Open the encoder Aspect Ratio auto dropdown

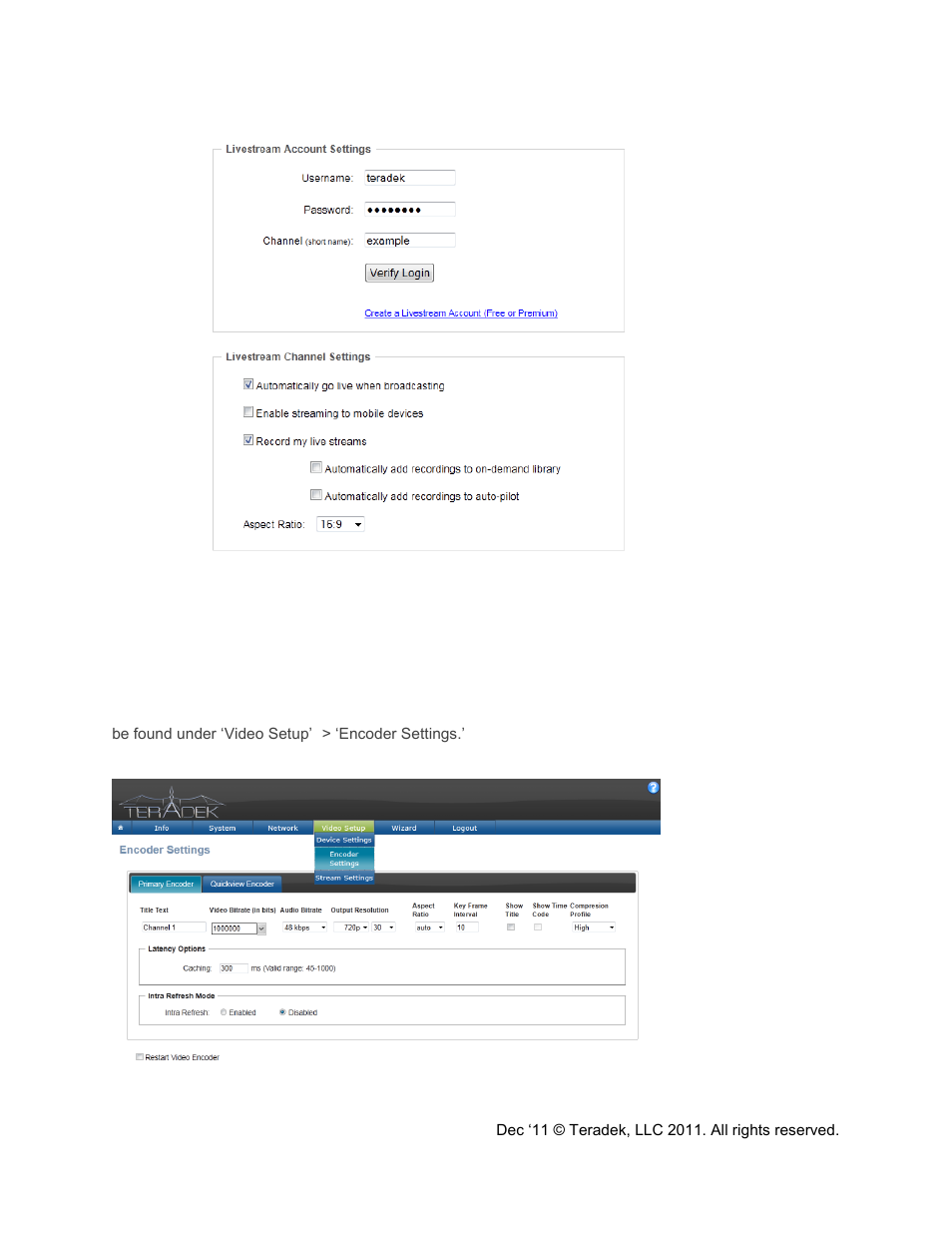pyautogui.click(x=429, y=927)
